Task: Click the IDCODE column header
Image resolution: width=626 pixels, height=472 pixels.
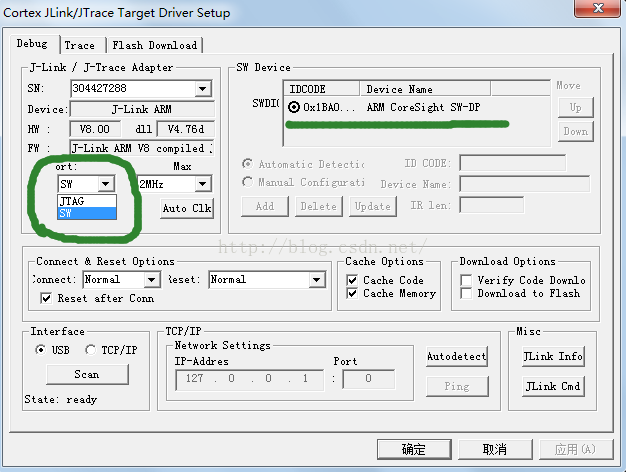Action: click(321, 89)
